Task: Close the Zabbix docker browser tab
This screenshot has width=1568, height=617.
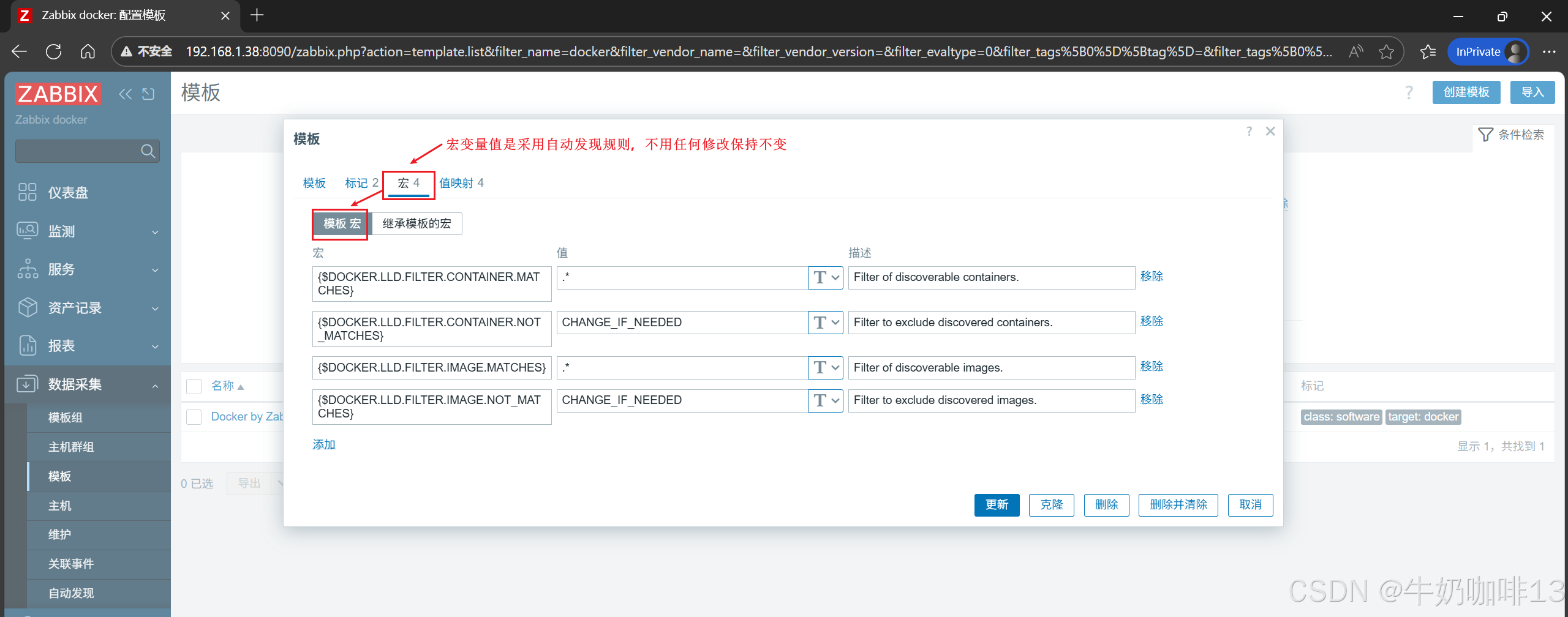Action: 225,16
